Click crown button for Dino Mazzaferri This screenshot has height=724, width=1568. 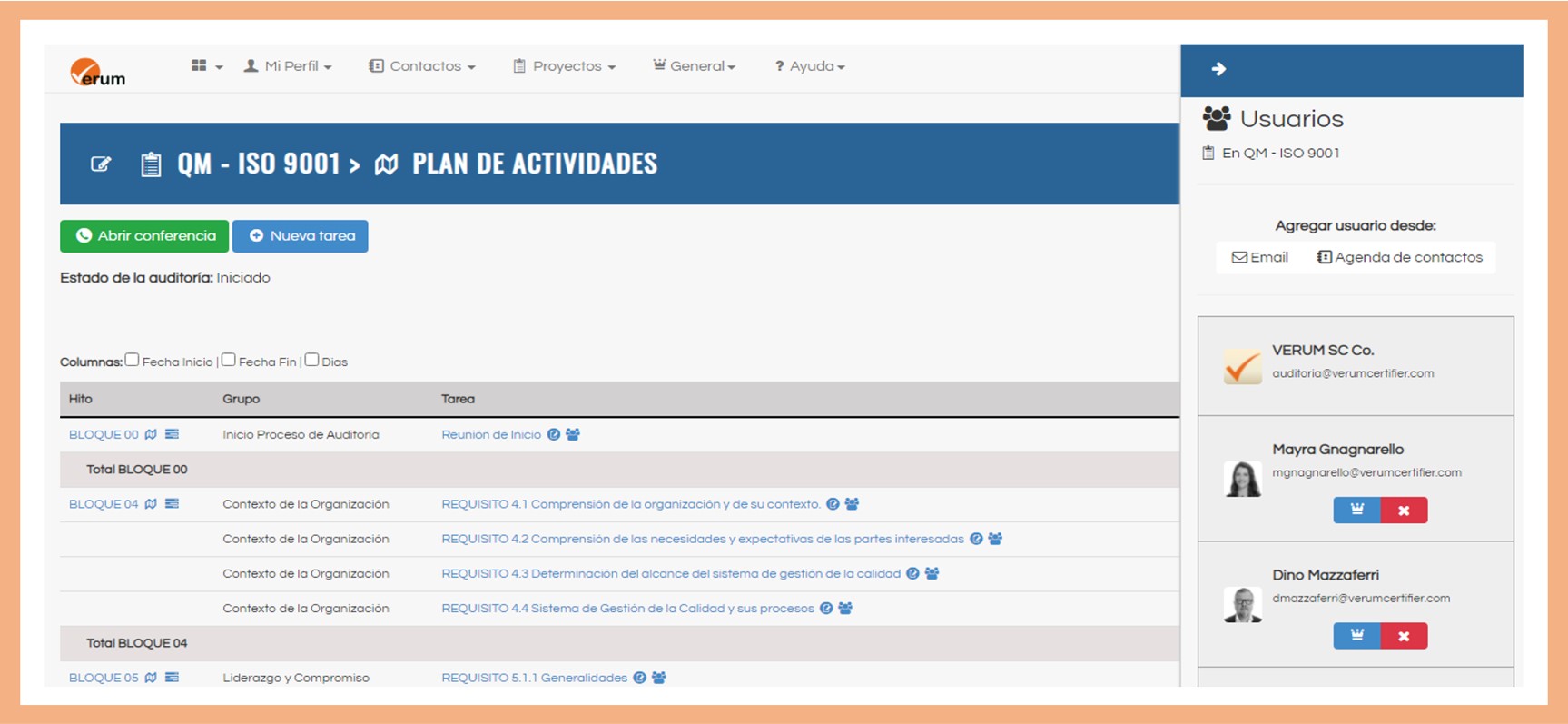click(1356, 636)
